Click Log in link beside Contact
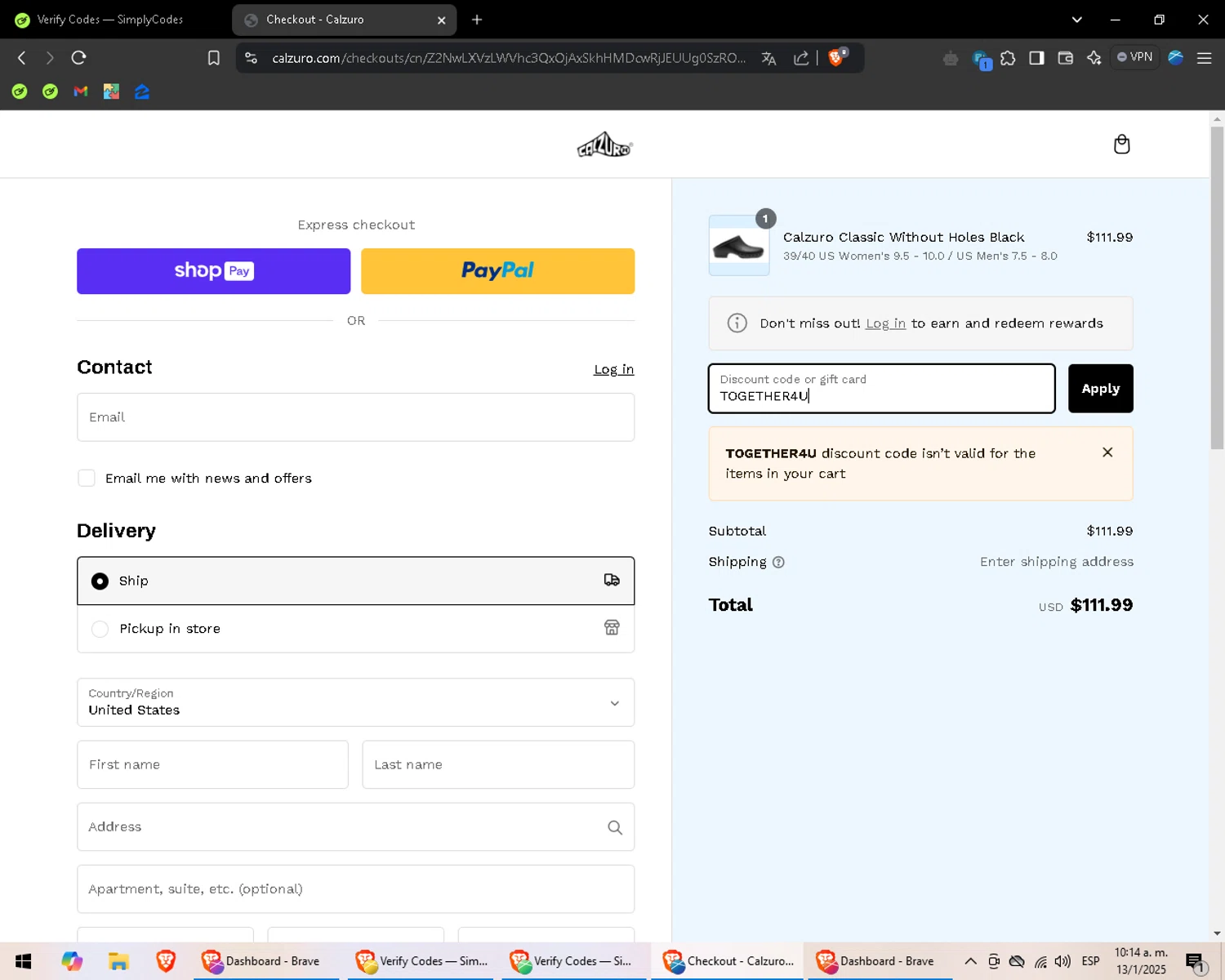1225x980 pixels. click(613, 370)
